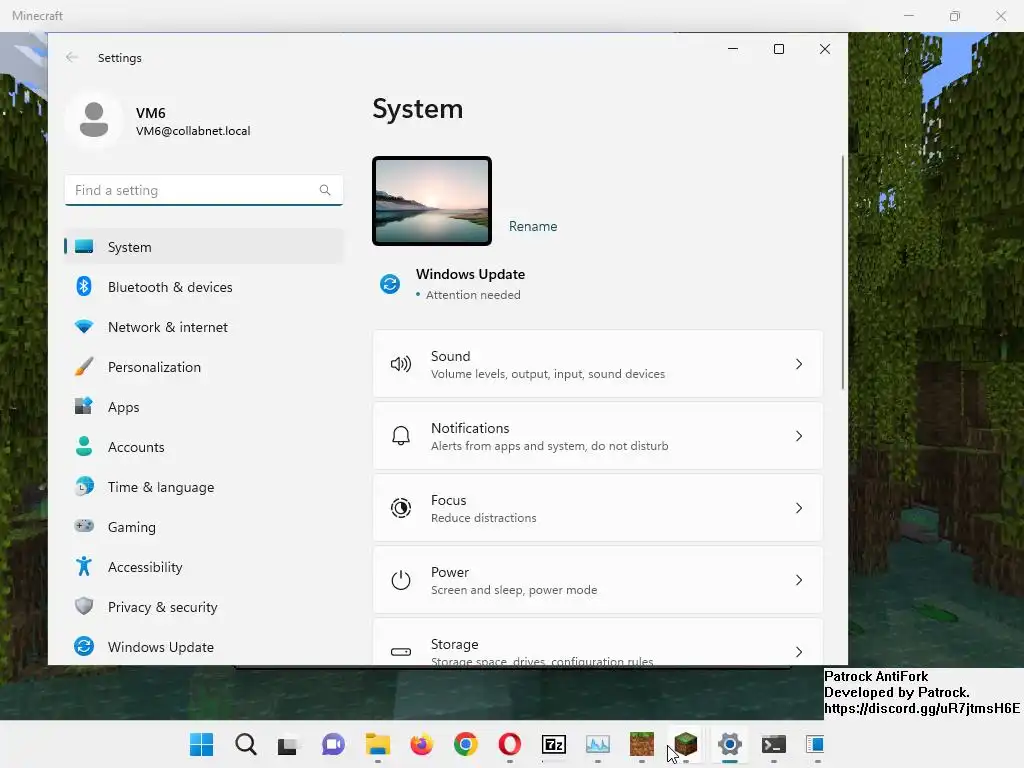
Task: Expand Storage using its chevron arrow
Action: [799, 652]
